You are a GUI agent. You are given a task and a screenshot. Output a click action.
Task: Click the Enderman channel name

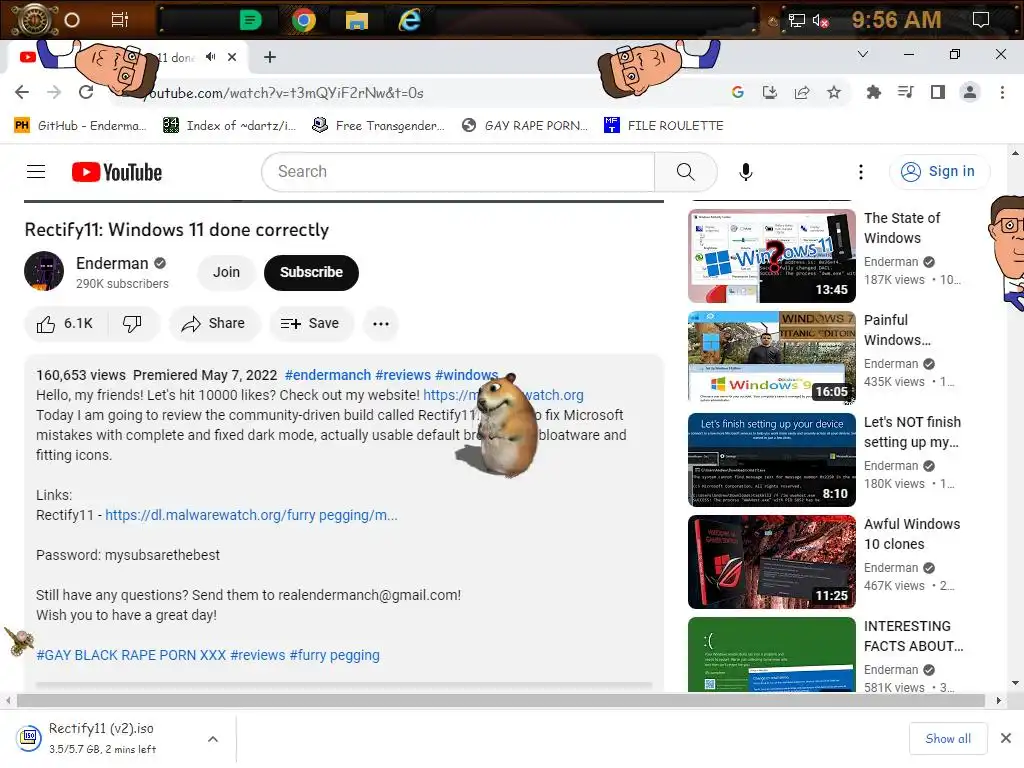click(112, 263)
